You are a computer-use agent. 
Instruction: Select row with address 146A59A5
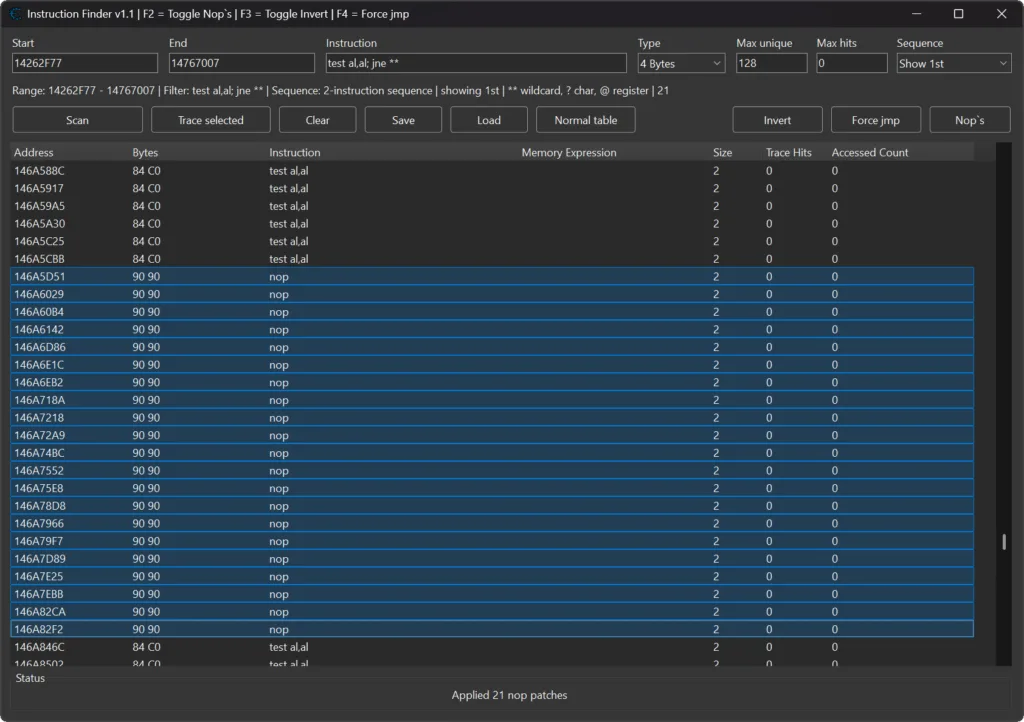(492, 206)
